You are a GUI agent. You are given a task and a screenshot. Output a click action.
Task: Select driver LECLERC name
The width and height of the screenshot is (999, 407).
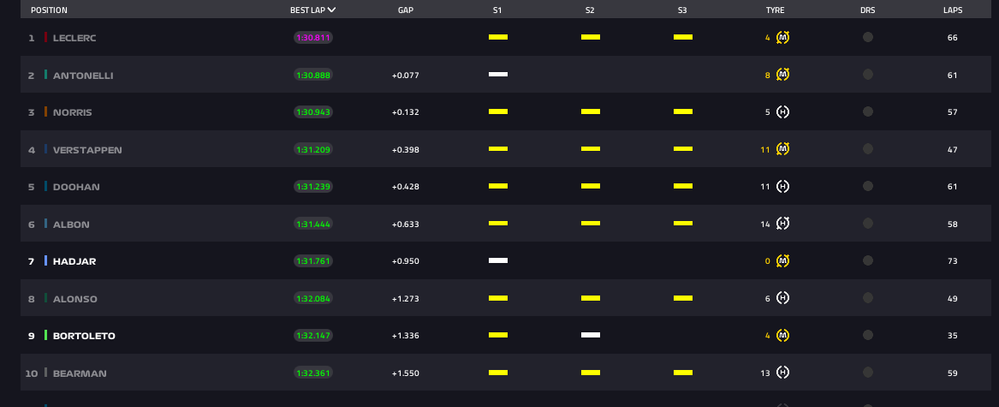(x=75, y=38)
